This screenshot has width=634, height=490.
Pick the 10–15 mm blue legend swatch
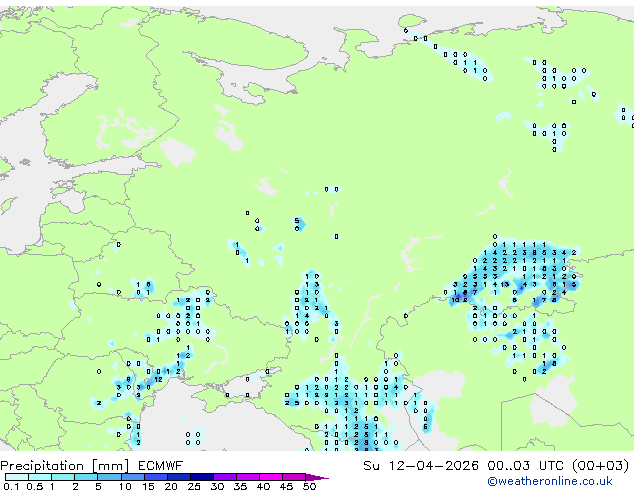click(133, 477)
